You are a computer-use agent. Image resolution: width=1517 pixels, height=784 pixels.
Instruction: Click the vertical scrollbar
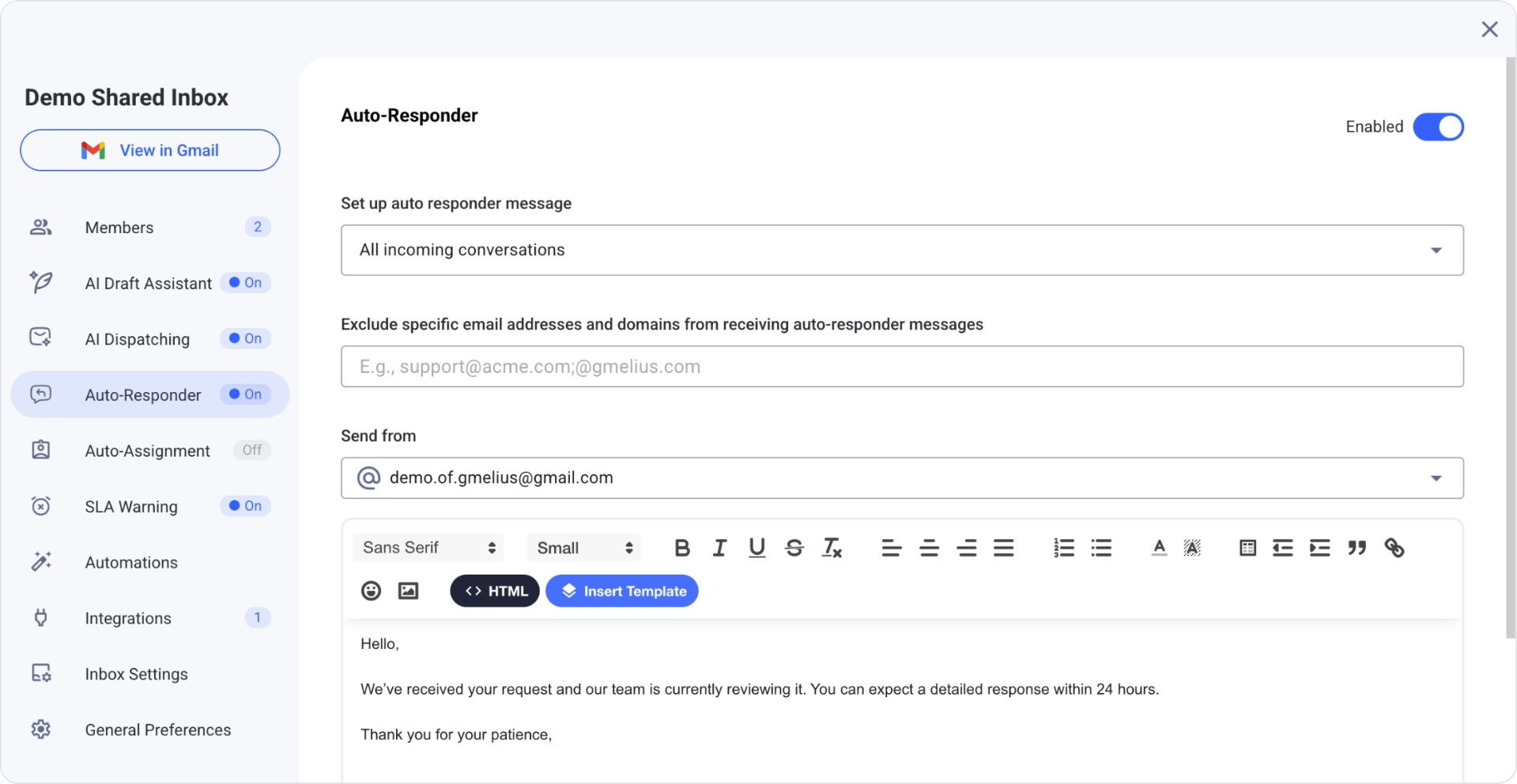[1511, 348]
